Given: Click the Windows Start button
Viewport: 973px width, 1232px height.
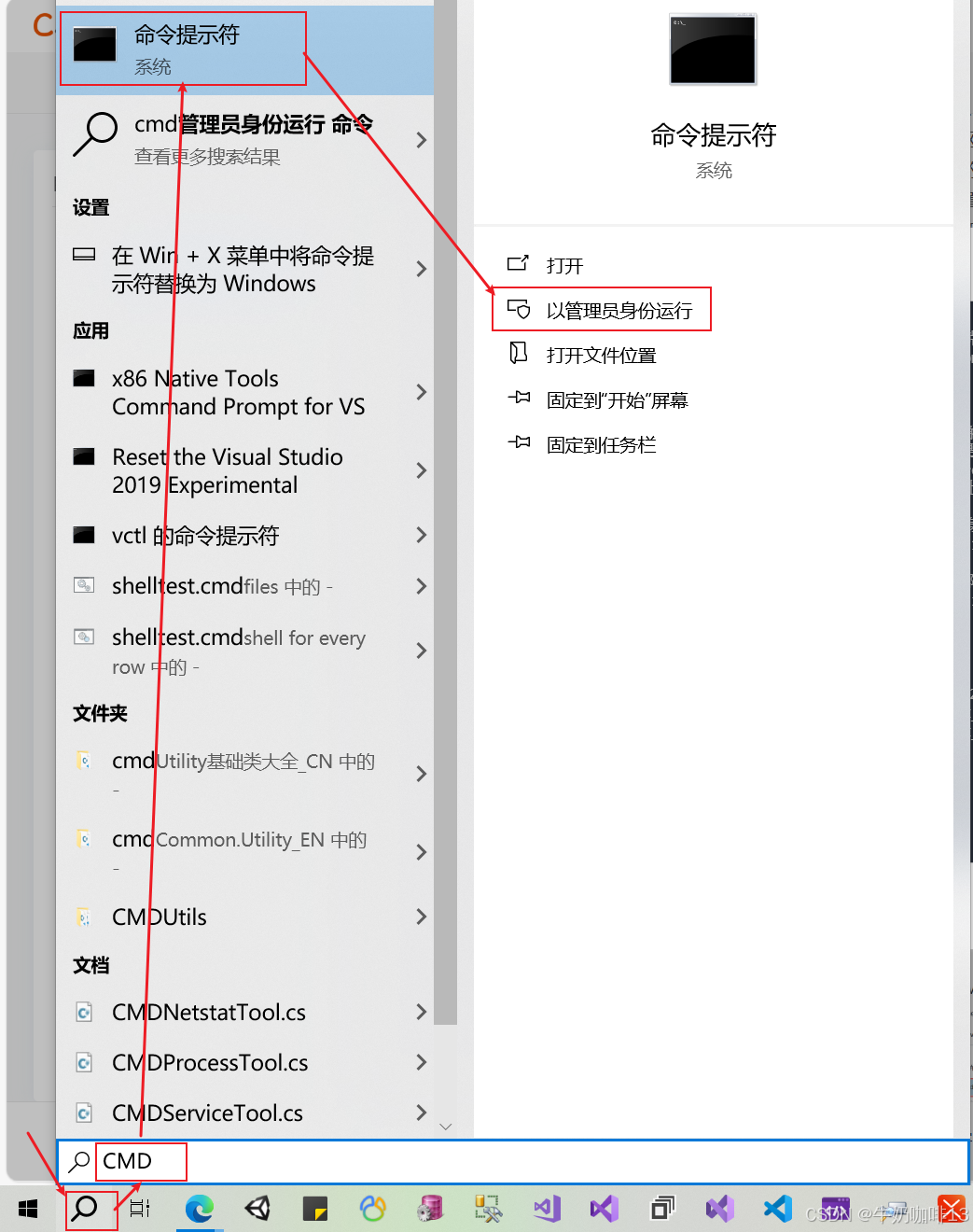Looking at the screenshot, I should click(x=28, y=1210).
